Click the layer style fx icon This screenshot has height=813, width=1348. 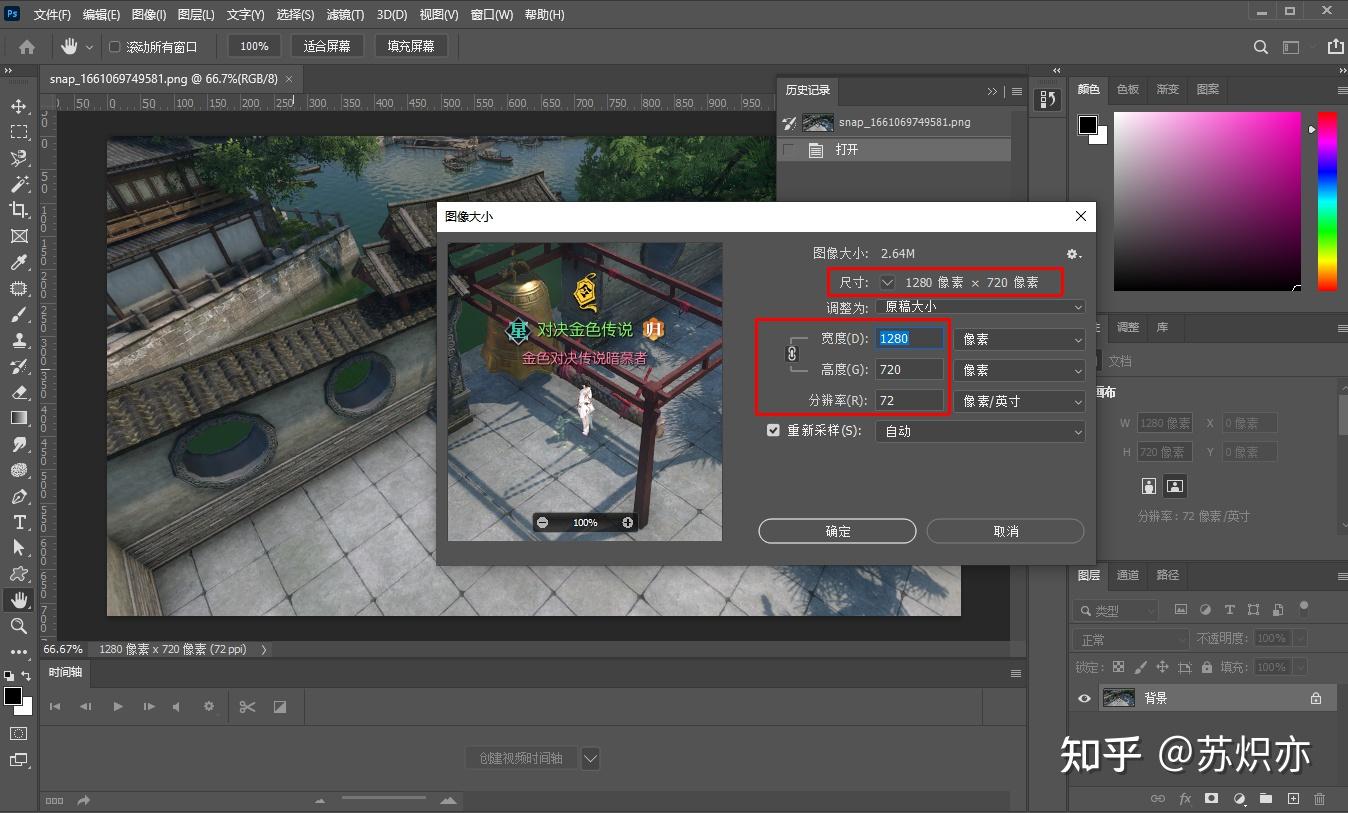pos(1185,799)
